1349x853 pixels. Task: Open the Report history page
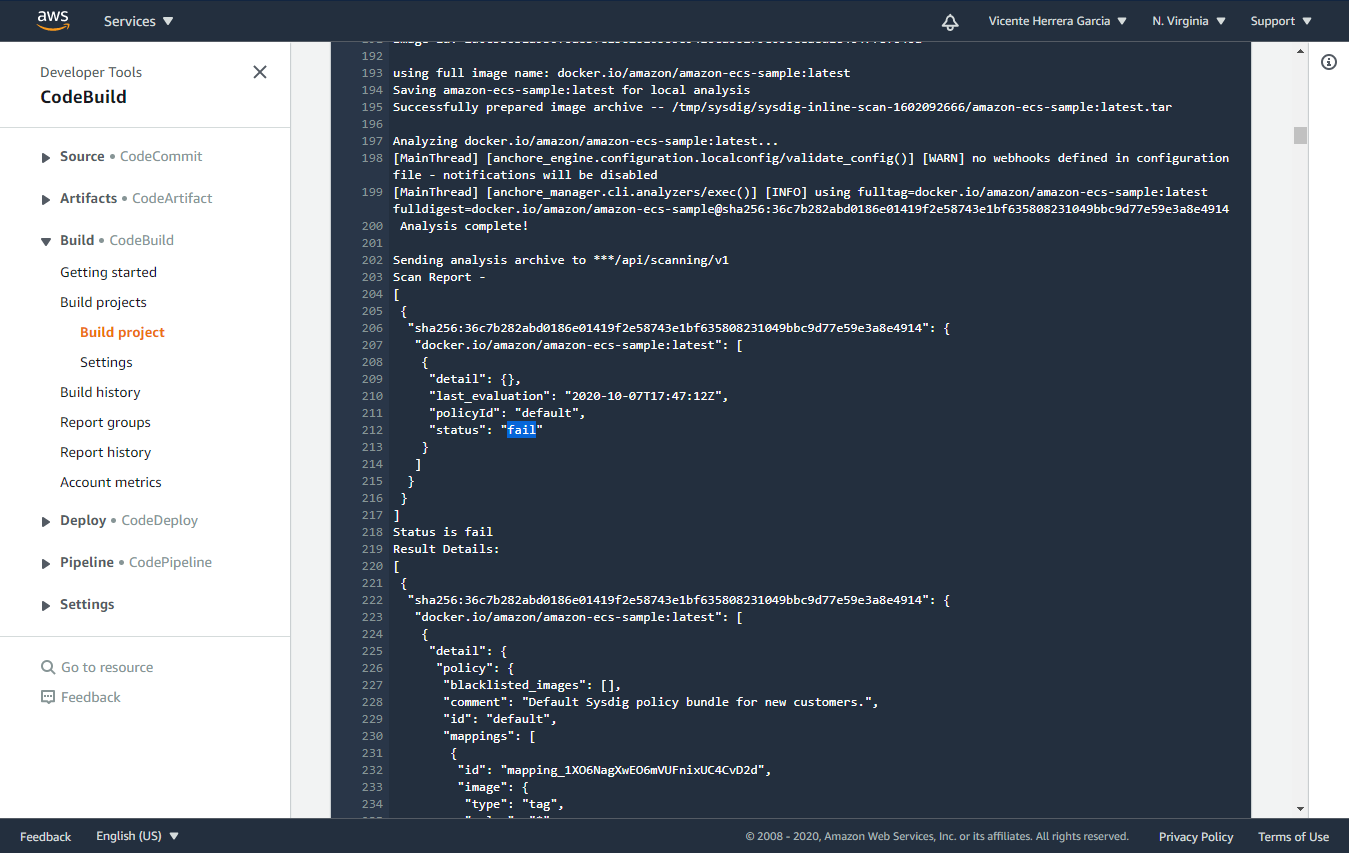[x=105, y=452]
